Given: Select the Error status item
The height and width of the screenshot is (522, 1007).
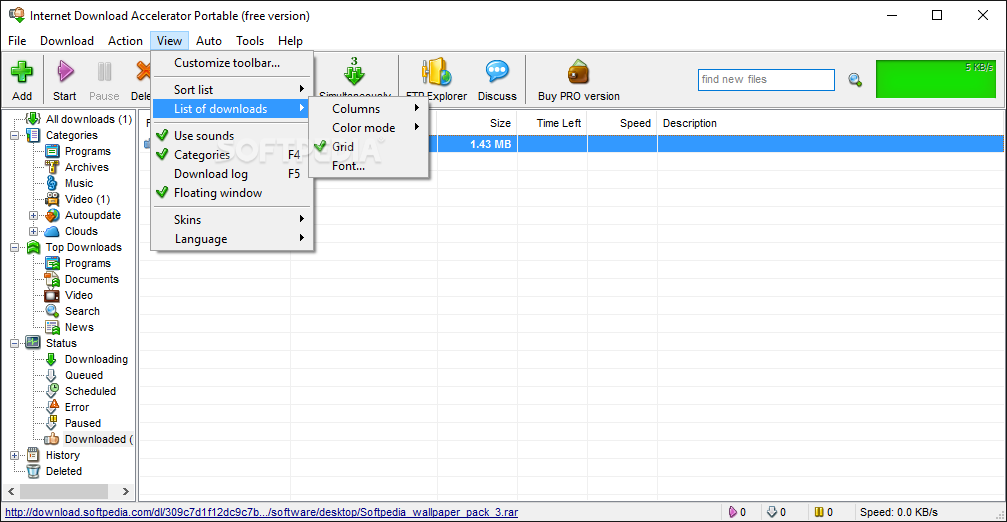Looking at the screenshot, I should (x=76, y=407).
